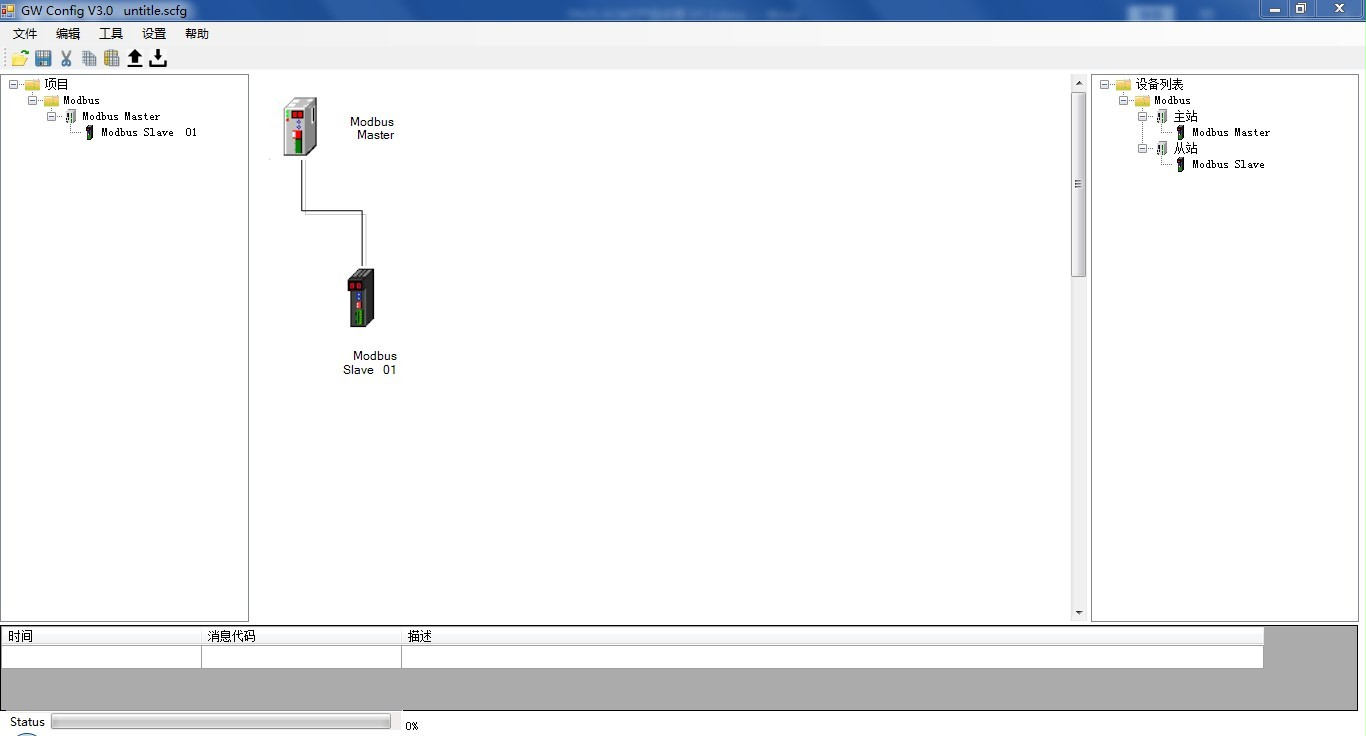Viewport: 1366px width, 736px height.
Task: Select the Modbus Master device icon on canvas
Action: (300, 127)
